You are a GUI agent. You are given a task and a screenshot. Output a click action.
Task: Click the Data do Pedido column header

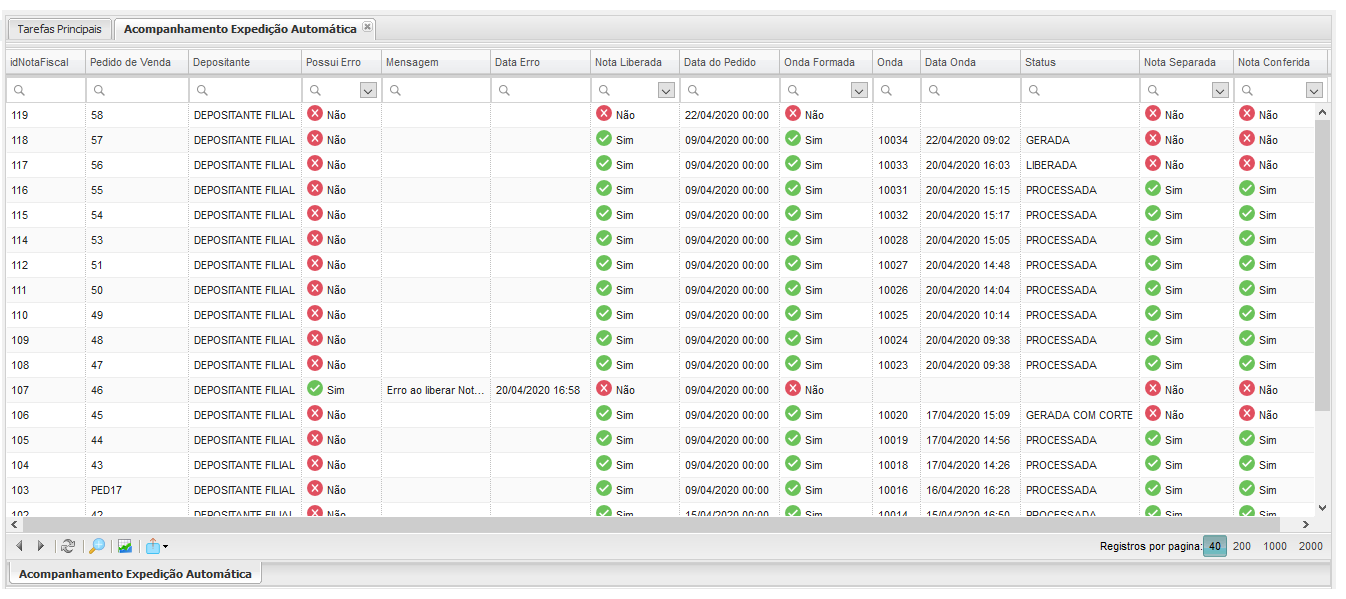tap(729, 62)
